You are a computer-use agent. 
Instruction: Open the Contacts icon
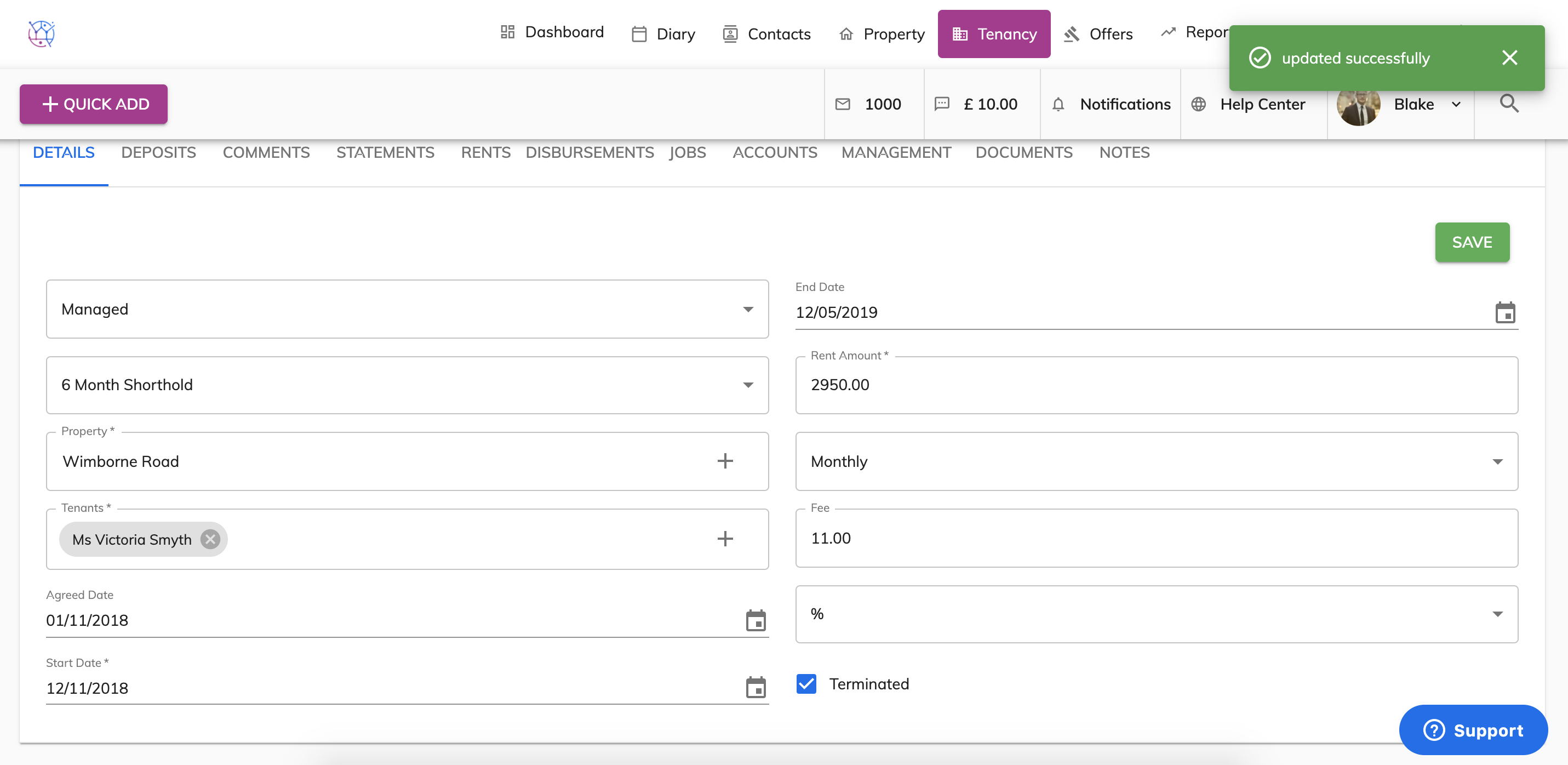click(x=729, y=33)
